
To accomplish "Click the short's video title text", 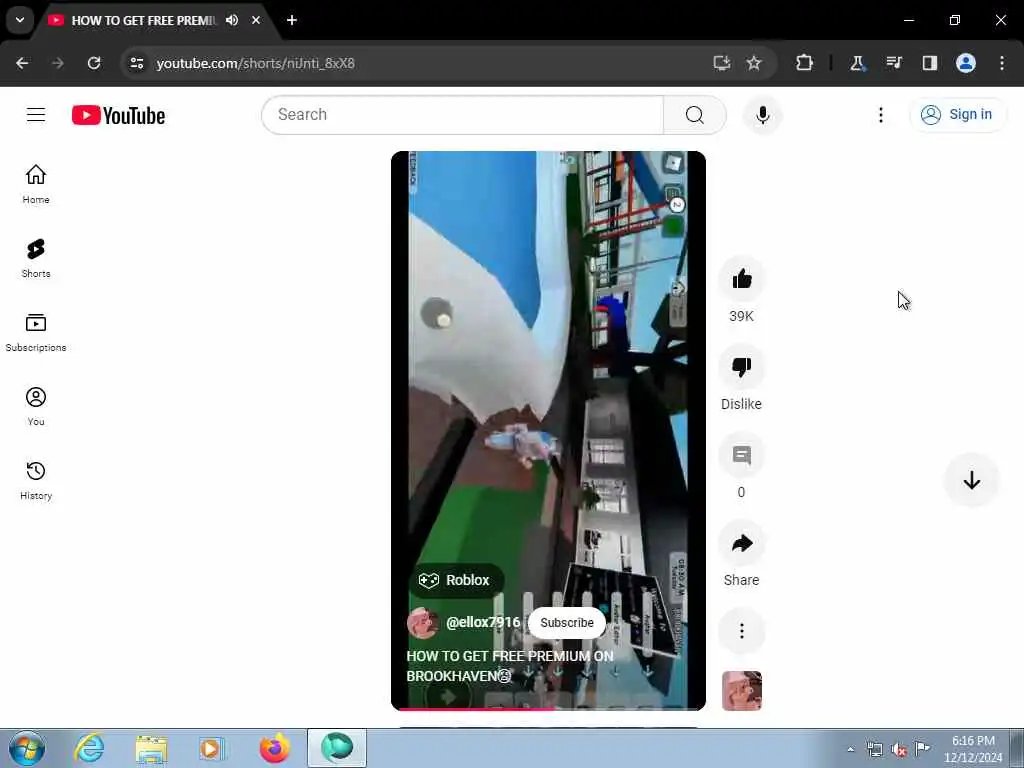I will point(509,665).
